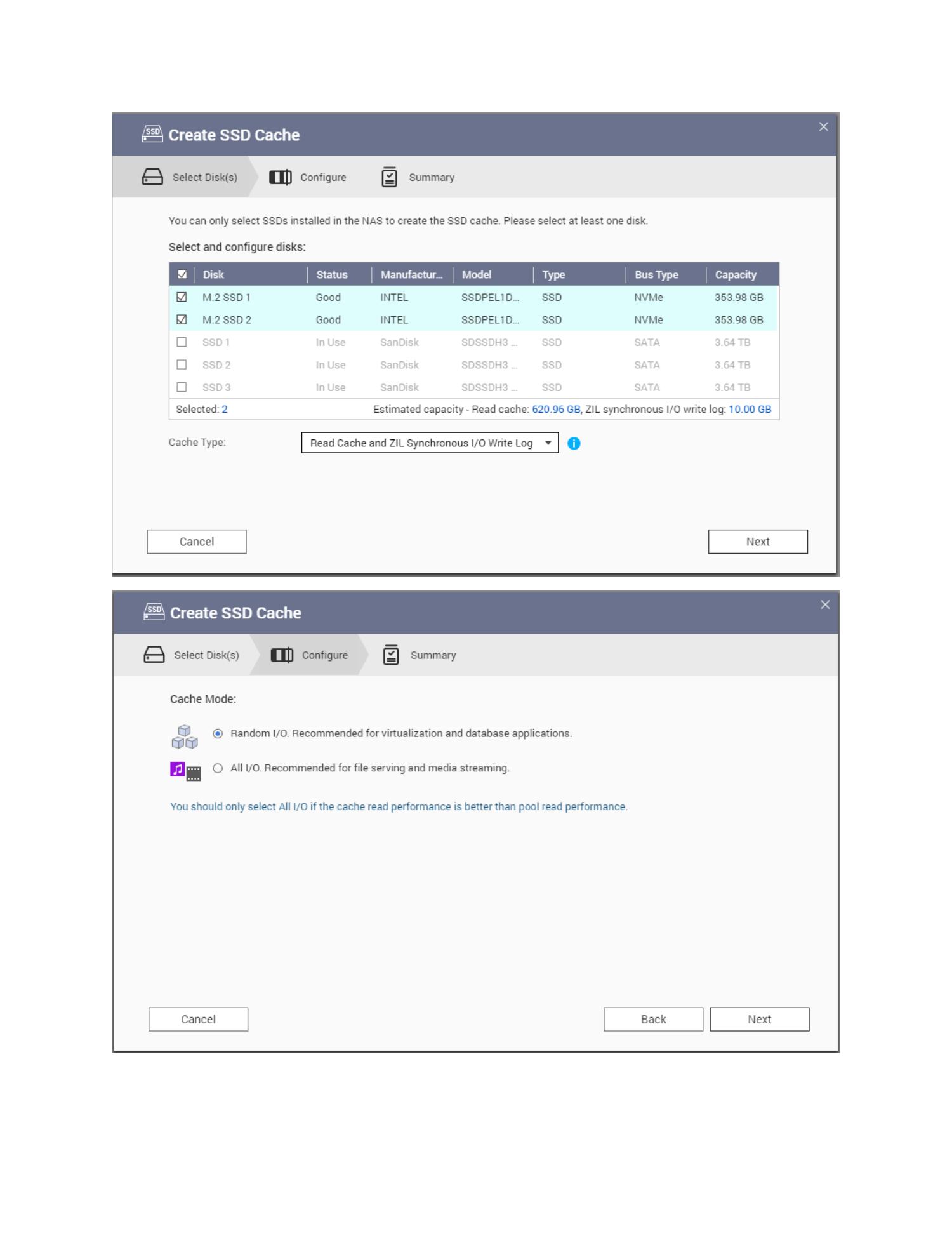This screenshot has height=1233, width=952.
Task: Click the Random I/O cubes icon
Action: point(185,736)
